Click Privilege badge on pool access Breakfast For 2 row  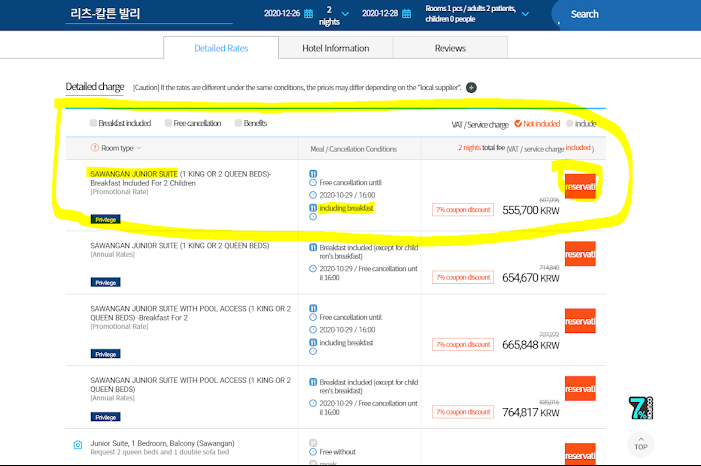[x=106, y=354]
